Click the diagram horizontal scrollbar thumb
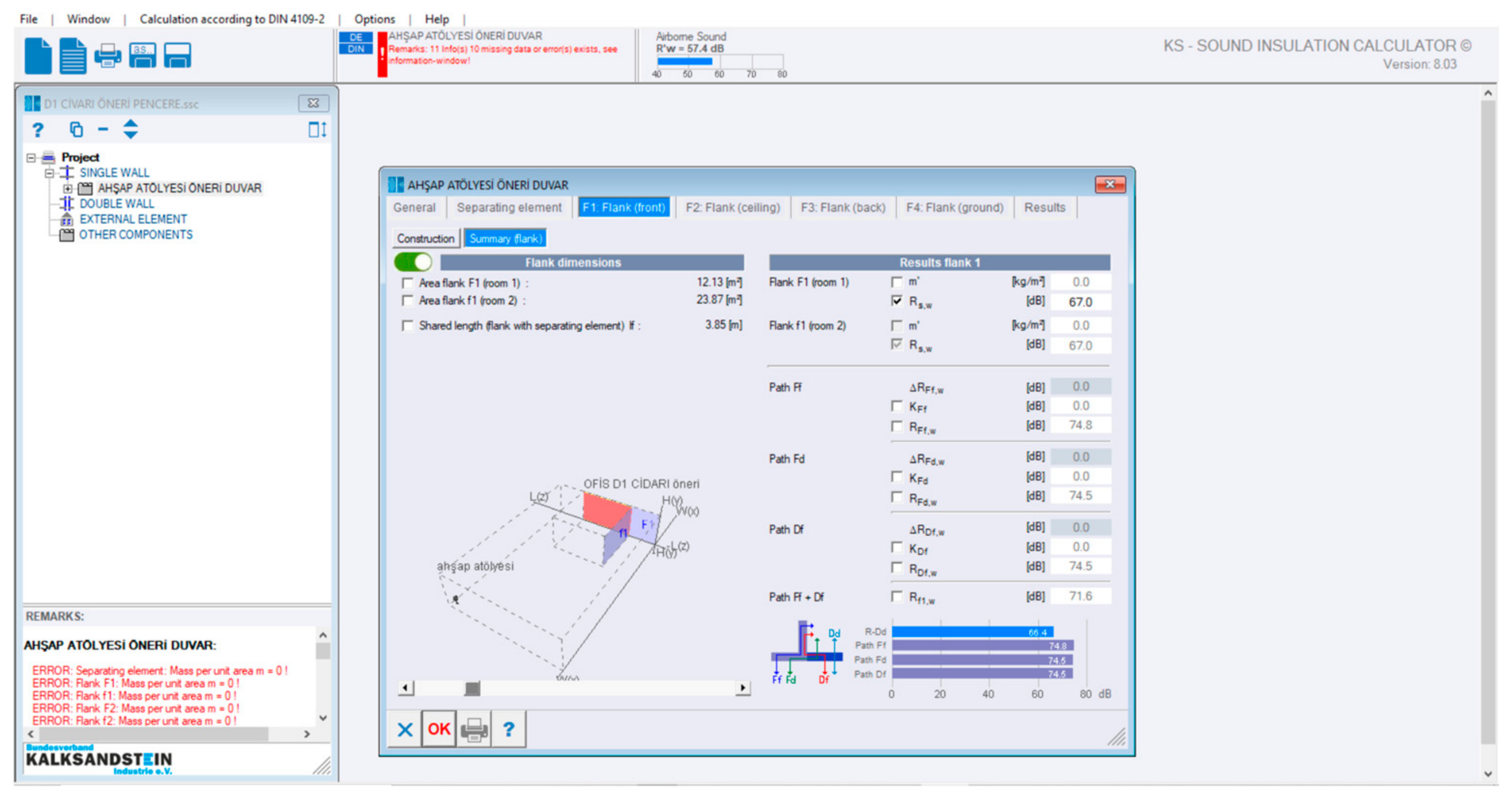The image size is (1512, 799). (472, 688)
